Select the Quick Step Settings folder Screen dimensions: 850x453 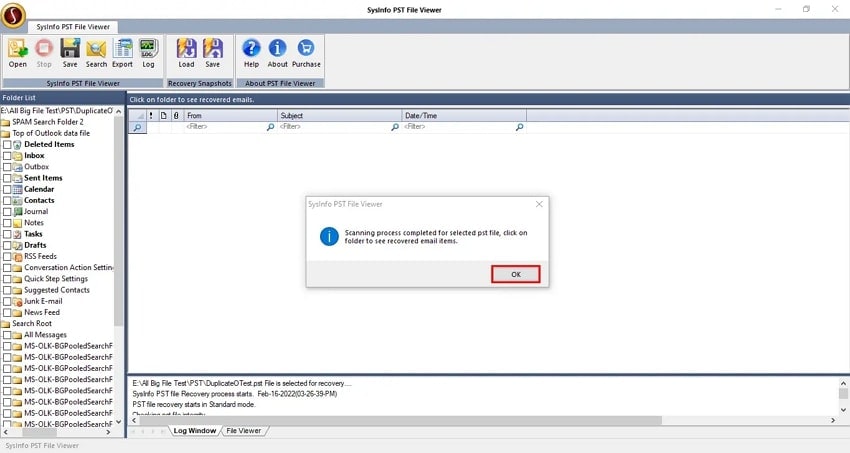[56, 279]
